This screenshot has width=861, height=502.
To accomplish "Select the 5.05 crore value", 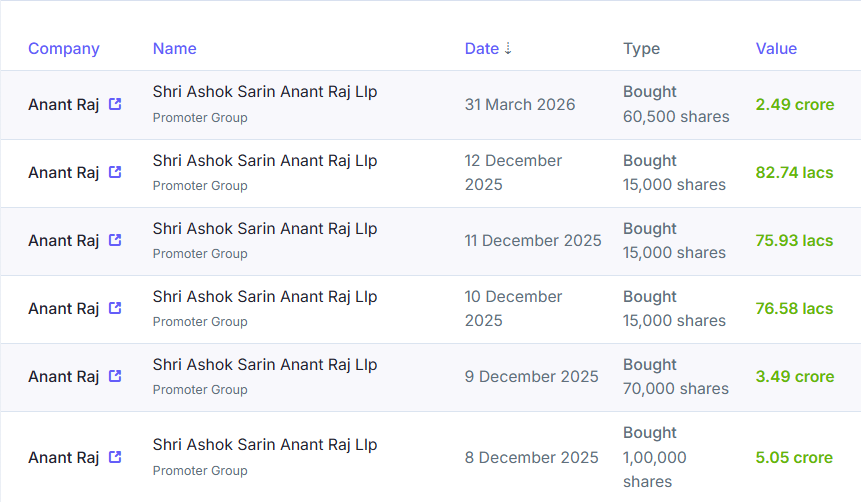I will 794,458.
